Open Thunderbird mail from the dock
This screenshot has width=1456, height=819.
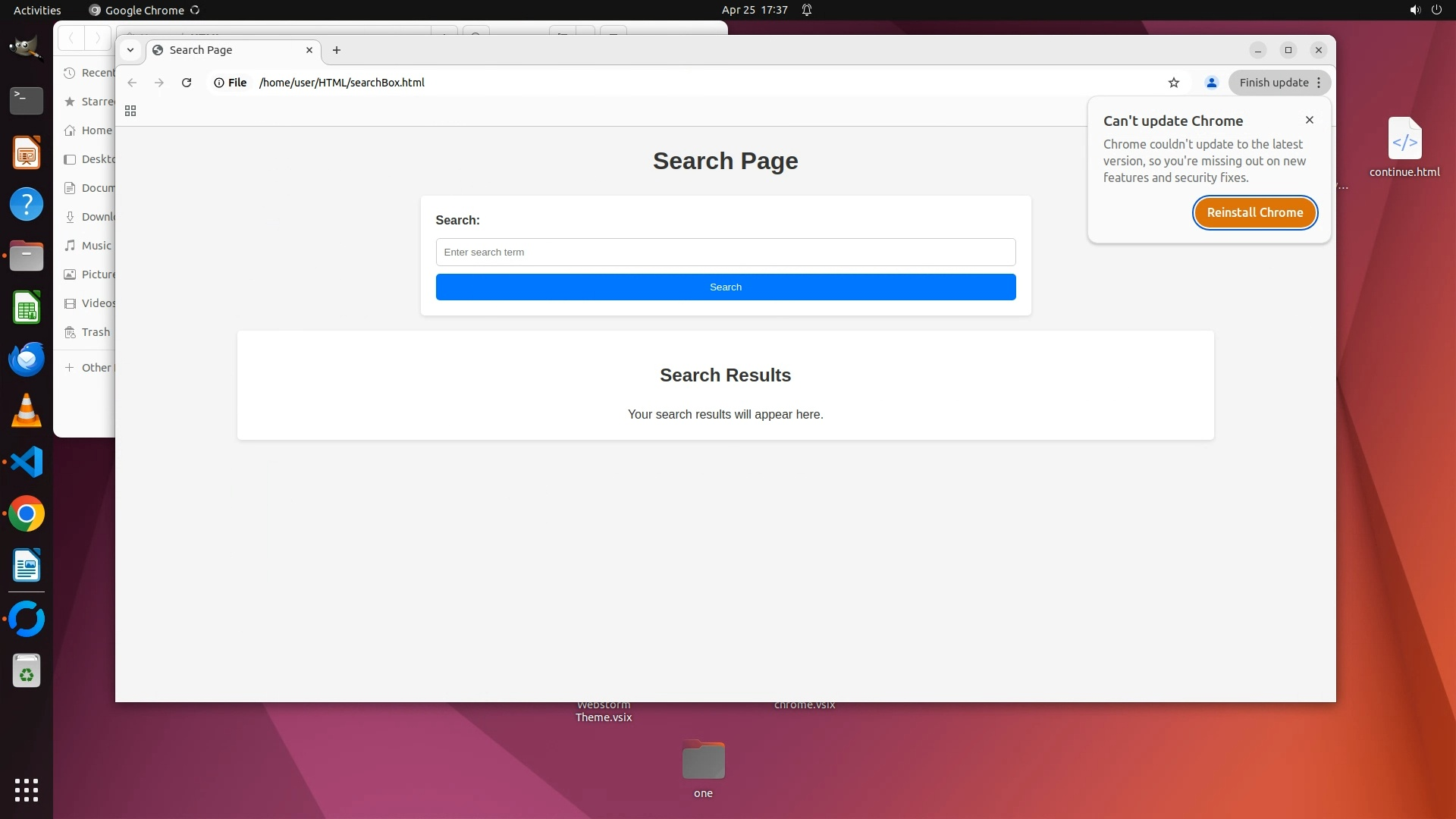tap(27, 359)
